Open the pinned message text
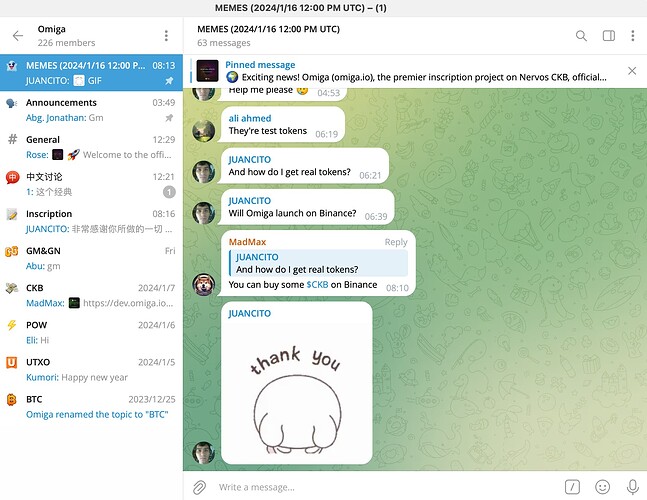The image size is (647, 500). [x=416, y=71]
